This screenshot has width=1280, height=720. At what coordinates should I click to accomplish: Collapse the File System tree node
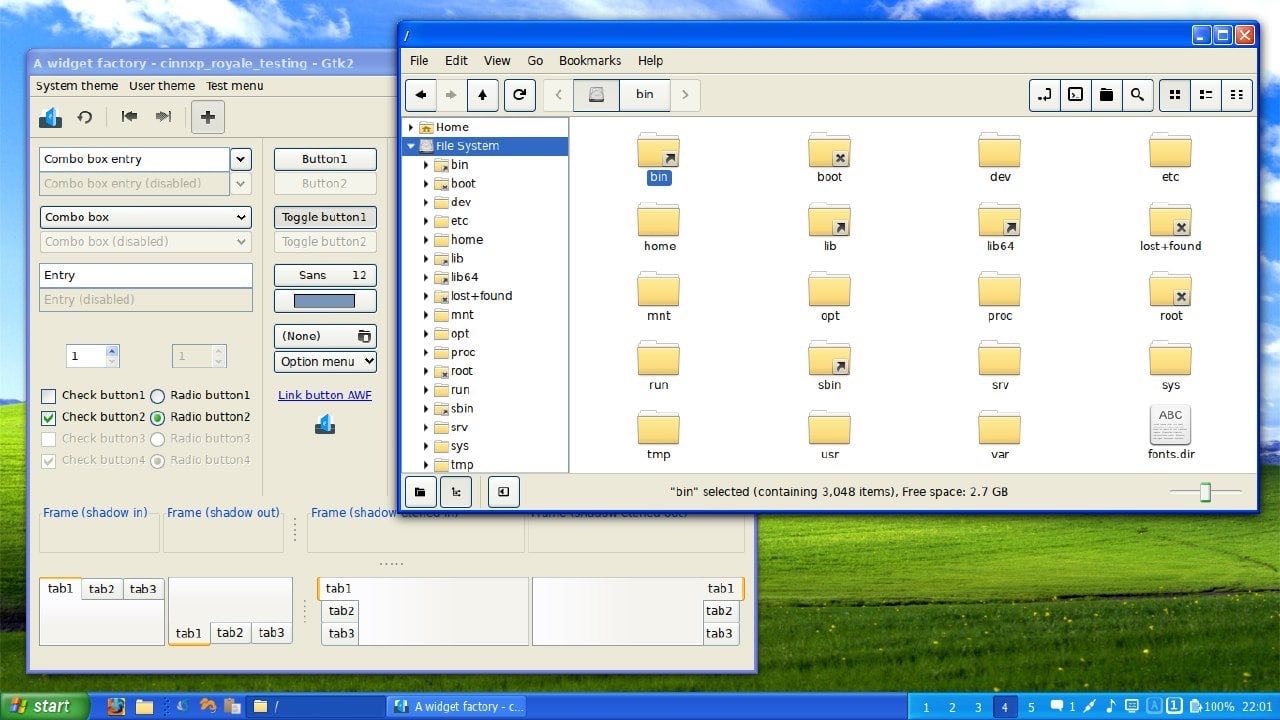tap(411, 146)
